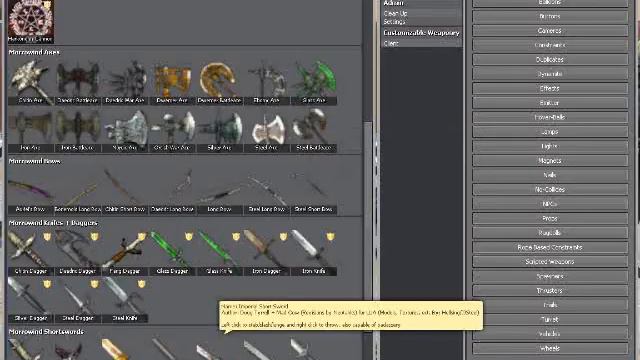
Task: Click the Effects category button
Action: coord(550,89)
